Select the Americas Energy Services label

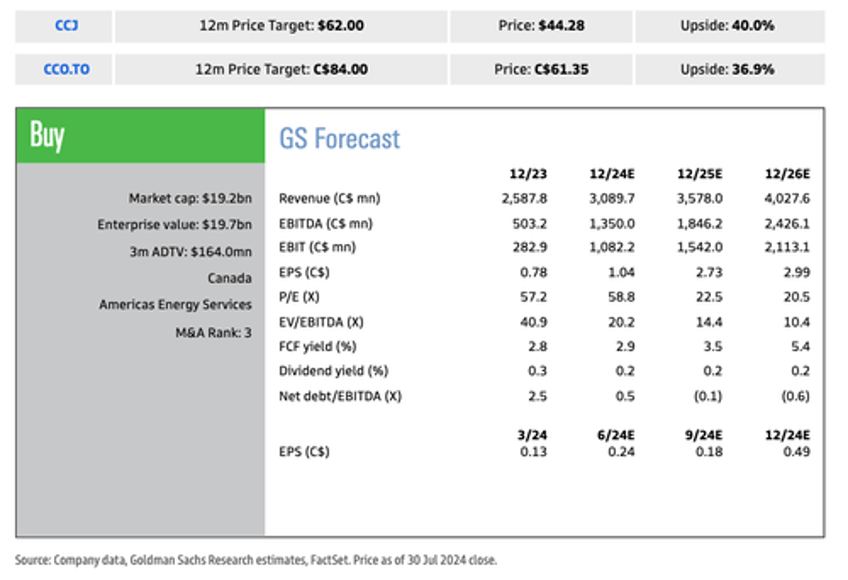(x=175, y=305)
